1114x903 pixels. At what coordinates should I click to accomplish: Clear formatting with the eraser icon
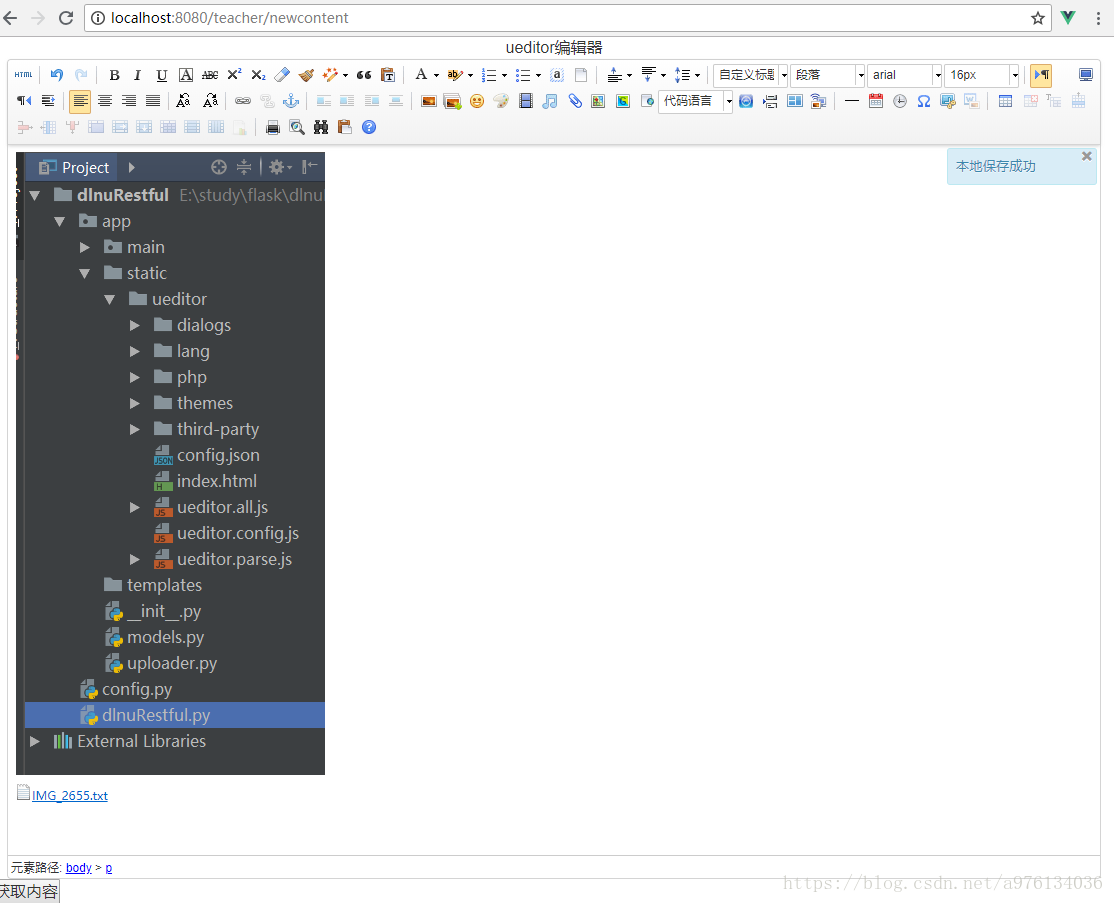[282, 75]
